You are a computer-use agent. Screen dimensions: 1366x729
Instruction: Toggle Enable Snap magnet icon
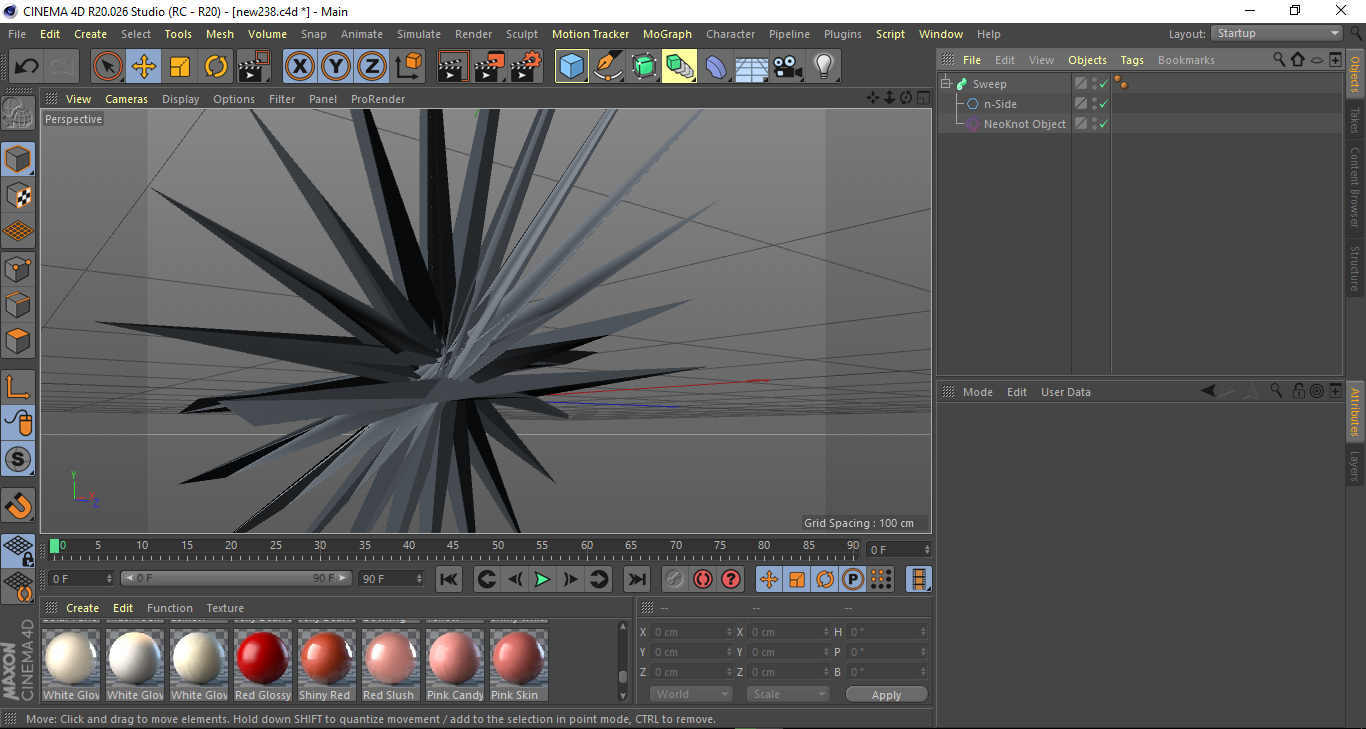coord(18,506)
